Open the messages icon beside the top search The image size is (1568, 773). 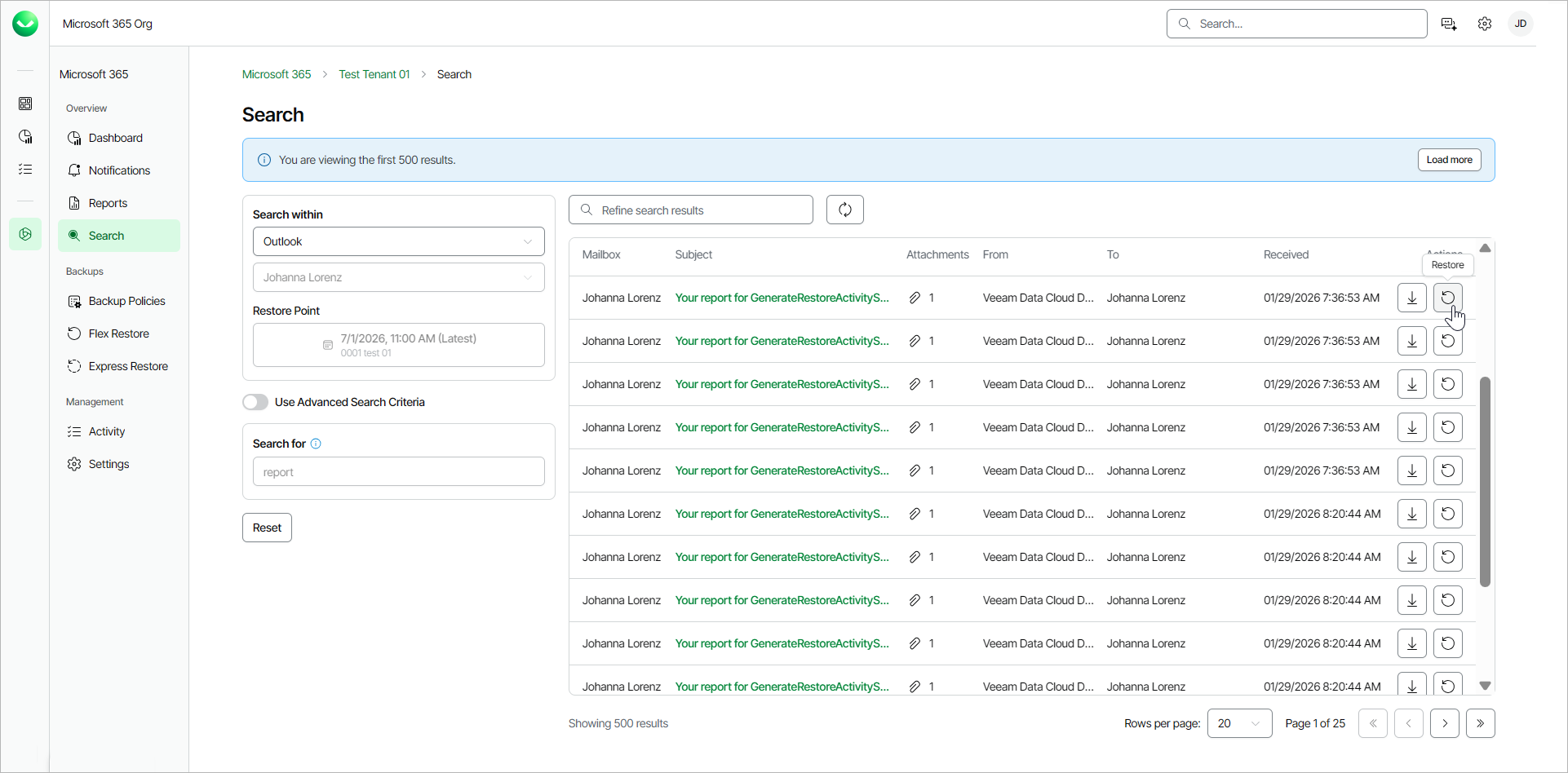[1449, 24]
